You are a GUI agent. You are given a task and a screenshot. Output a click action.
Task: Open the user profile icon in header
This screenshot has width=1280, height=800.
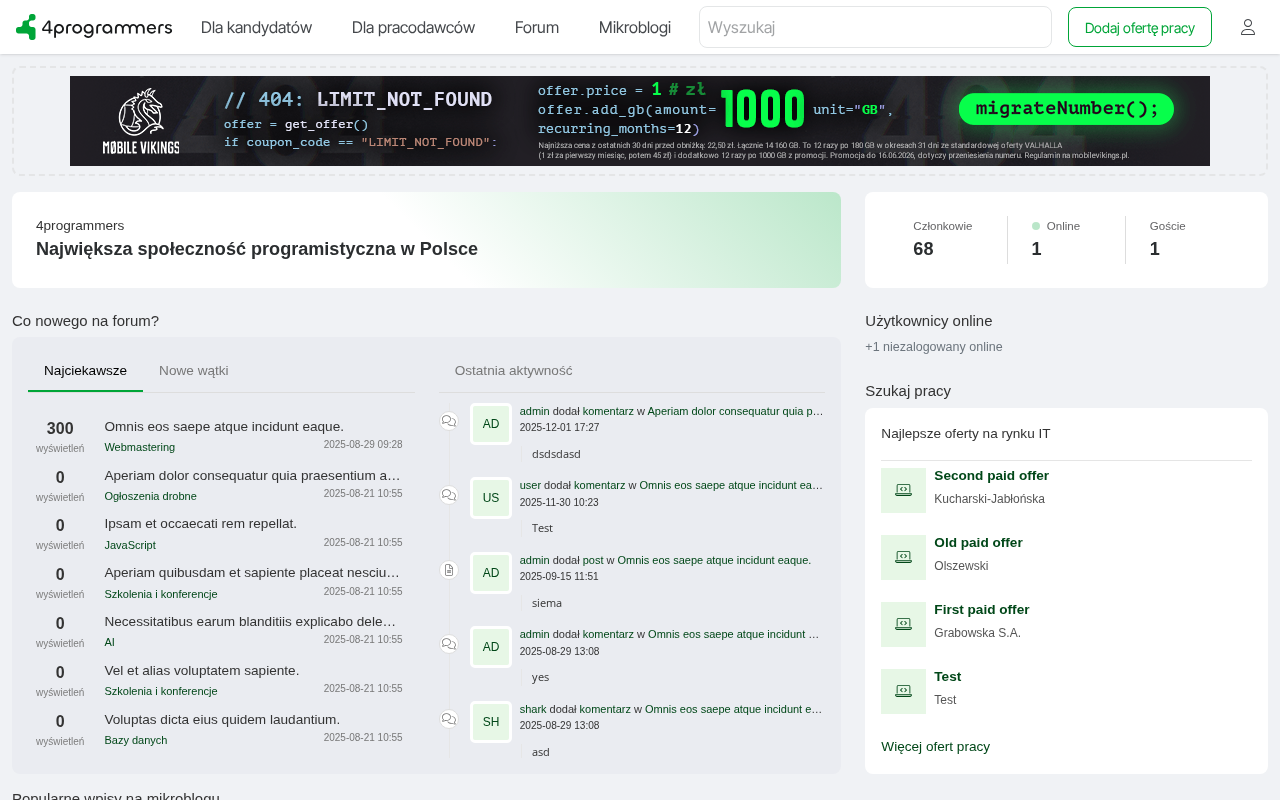click(x=1248, y=27)
